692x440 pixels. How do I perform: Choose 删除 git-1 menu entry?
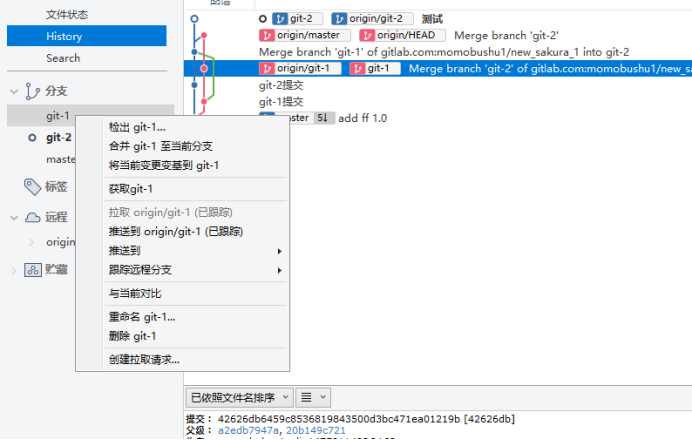(196, 336)
